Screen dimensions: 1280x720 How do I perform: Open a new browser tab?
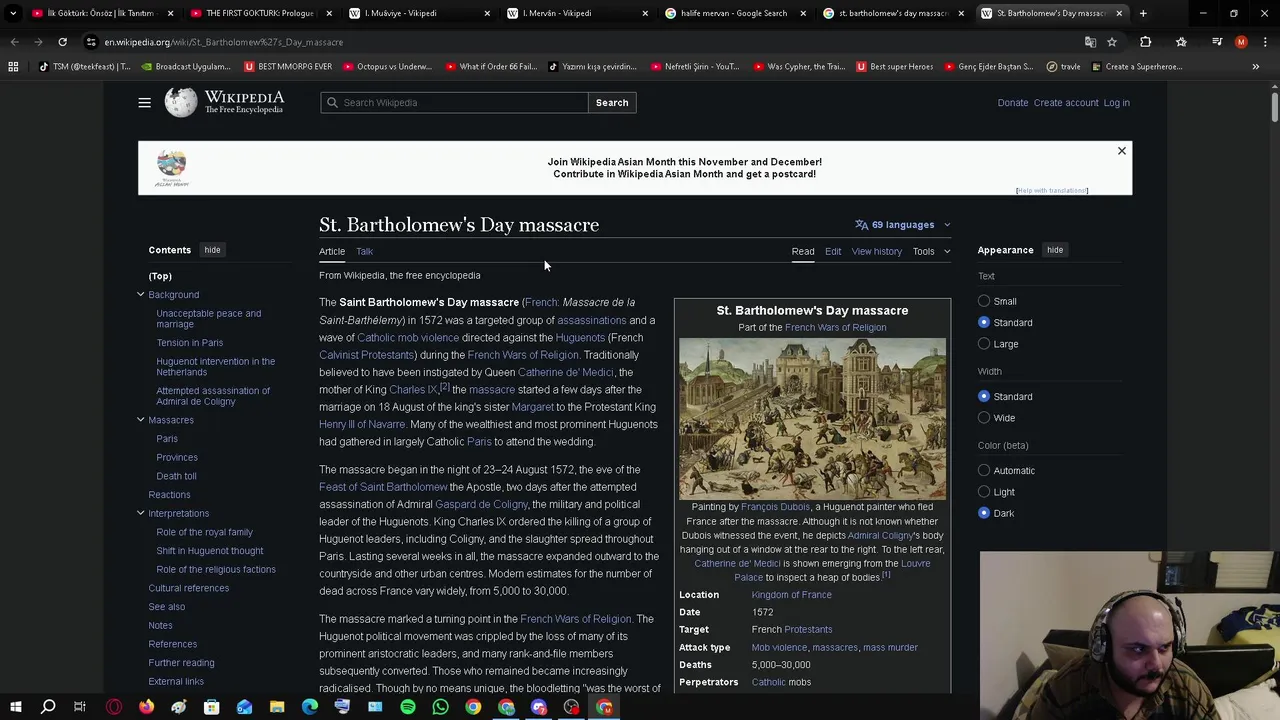coord(1143,13)
